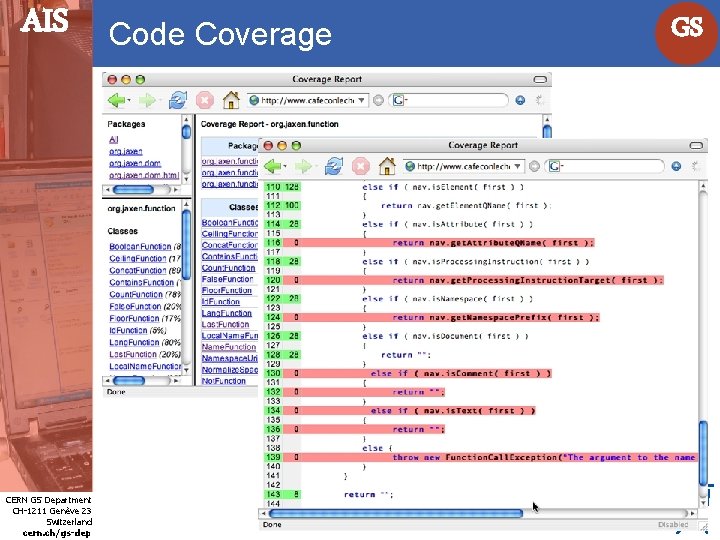Click Forward arrow in the rear Coverage Report window
Viewport: 720px width, 540px height.
point(146,100)
